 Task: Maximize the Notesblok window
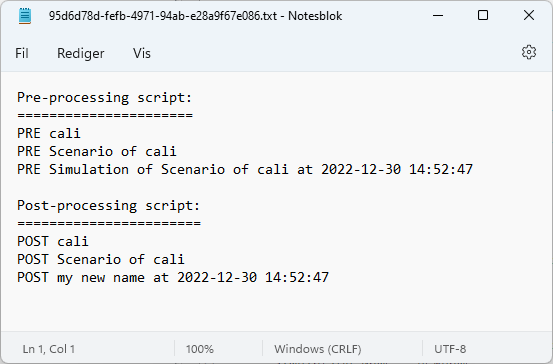tap(483, 16)
